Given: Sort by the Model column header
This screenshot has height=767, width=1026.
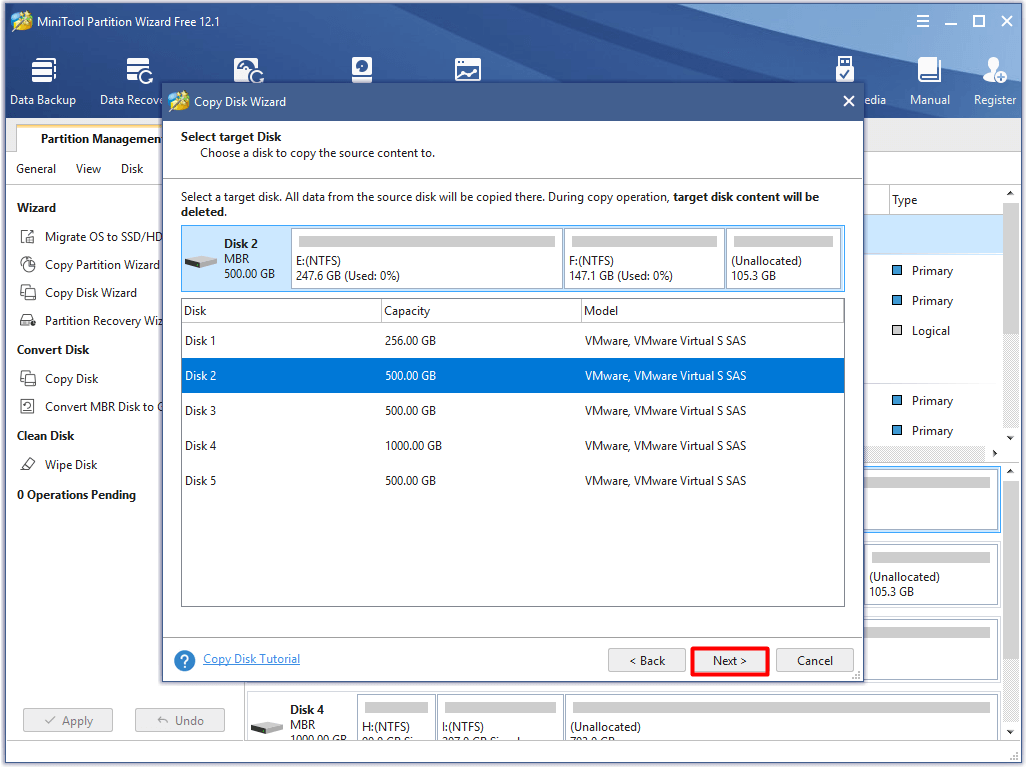Looking at the screenshot, I should (713, 311).
